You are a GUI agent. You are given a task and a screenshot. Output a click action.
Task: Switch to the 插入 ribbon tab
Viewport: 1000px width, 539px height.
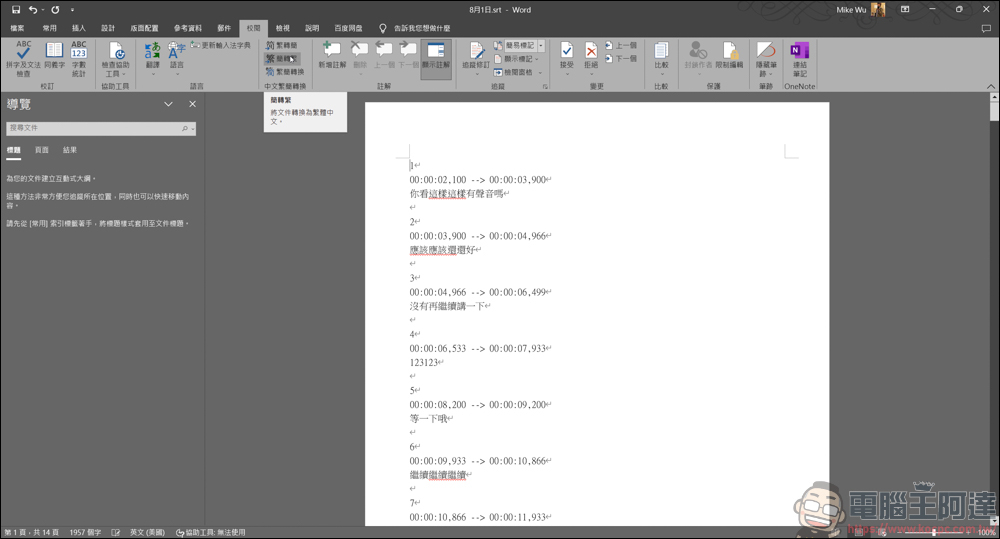tap(78, 28)
